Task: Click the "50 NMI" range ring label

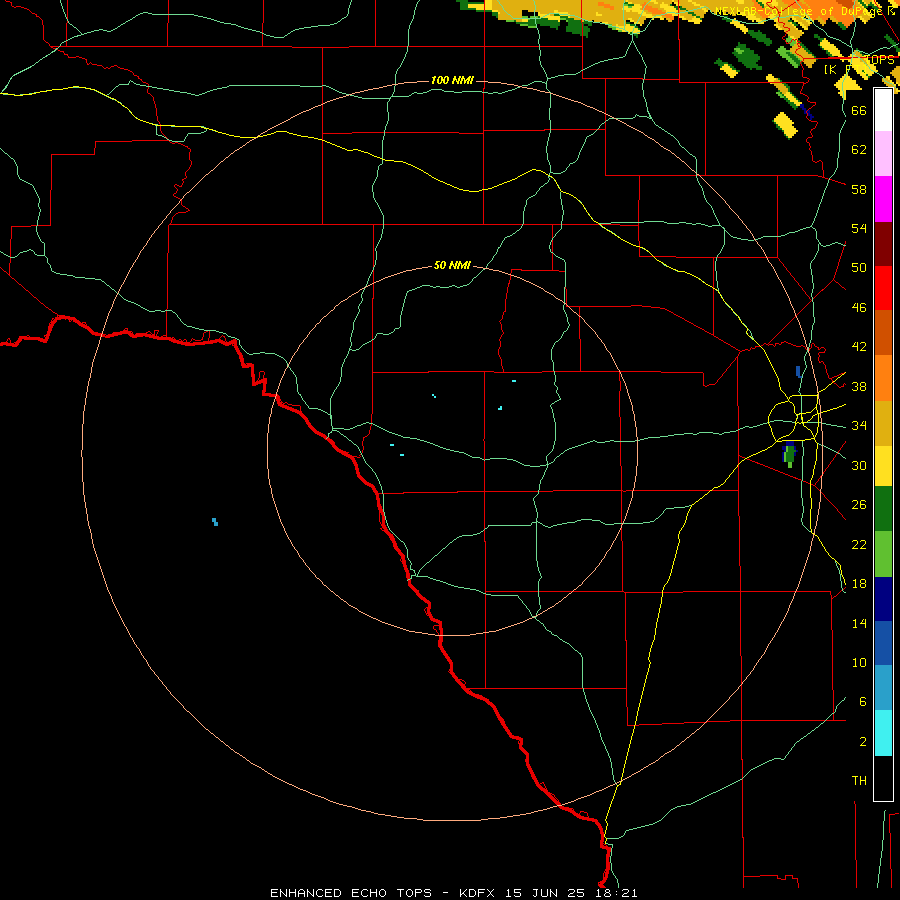Action: pyautogui.click(x=452, y=265)
